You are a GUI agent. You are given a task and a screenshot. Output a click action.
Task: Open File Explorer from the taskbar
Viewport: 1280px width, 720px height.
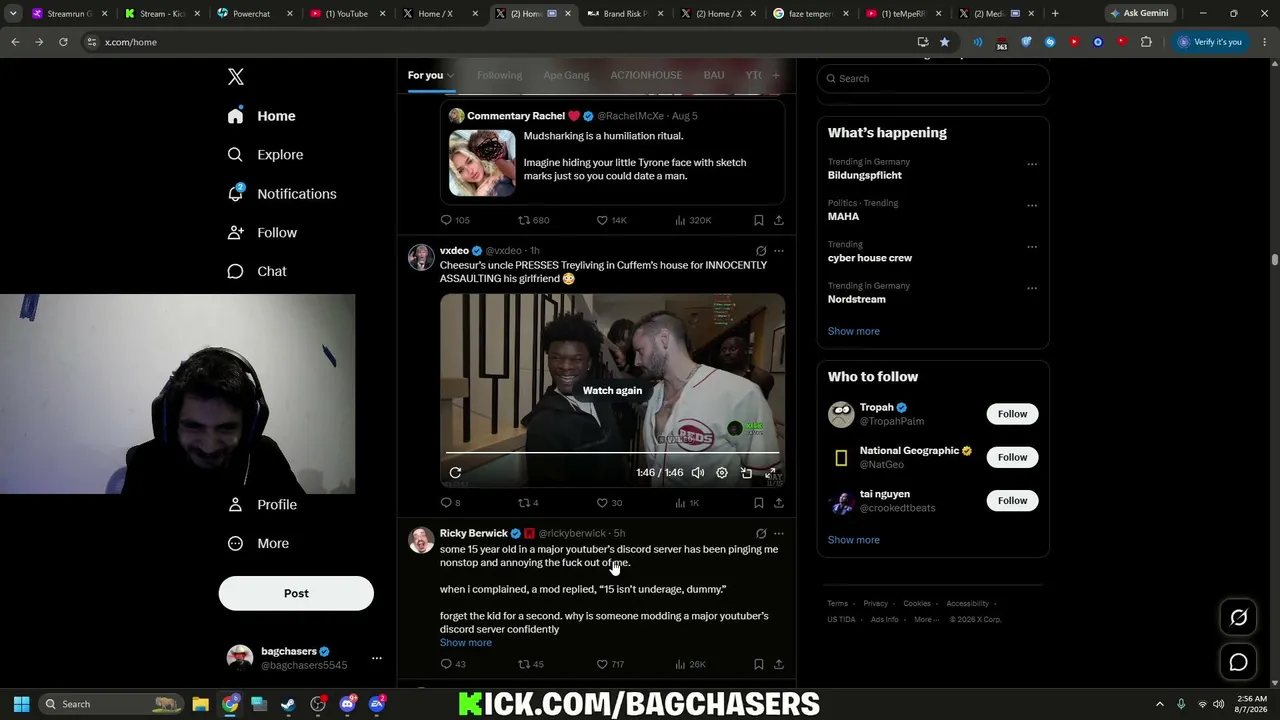coord(200,704)
